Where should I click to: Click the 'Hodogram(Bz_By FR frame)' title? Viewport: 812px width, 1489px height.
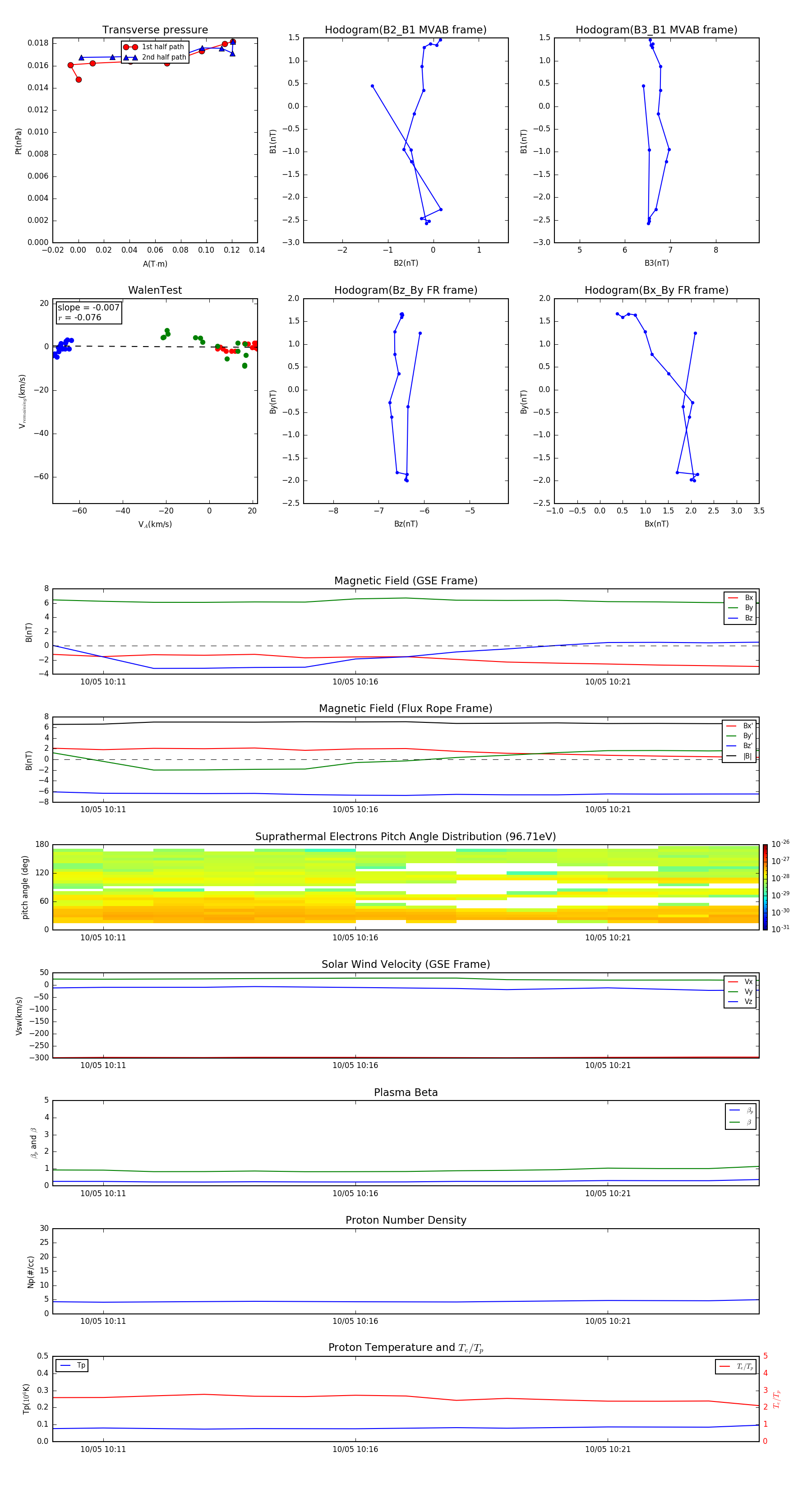tap(406, 290)
